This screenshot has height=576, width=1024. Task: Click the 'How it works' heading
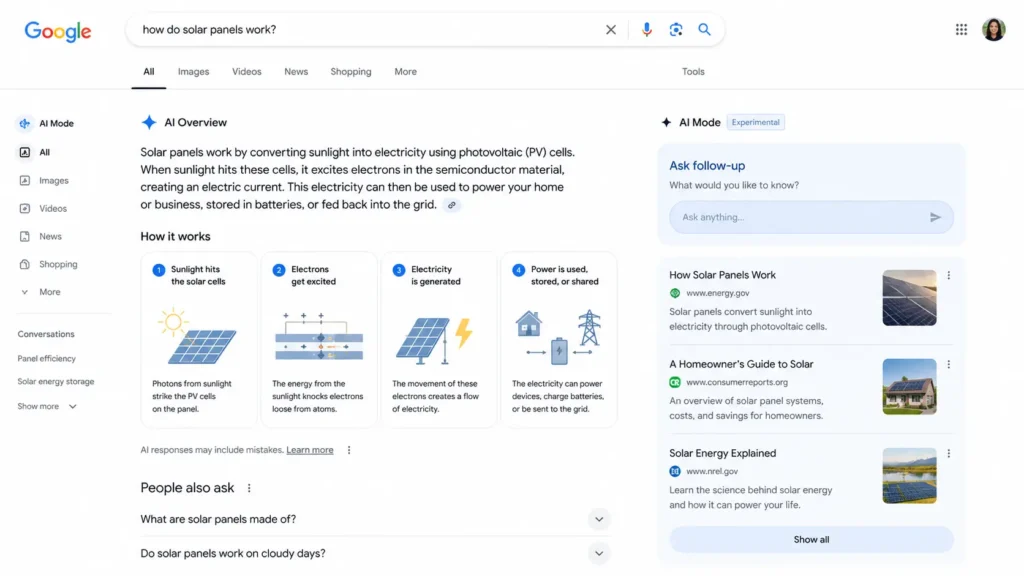[175, 236]
